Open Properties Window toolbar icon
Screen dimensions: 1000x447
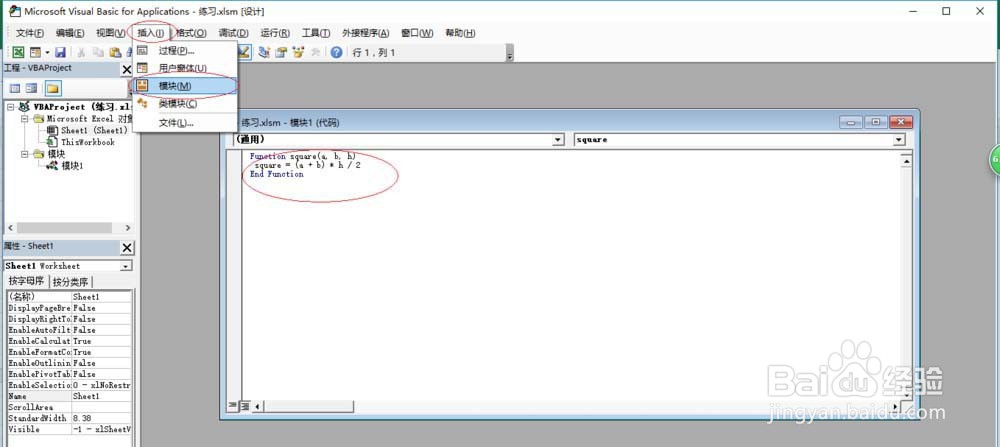(x=281, y=53)
